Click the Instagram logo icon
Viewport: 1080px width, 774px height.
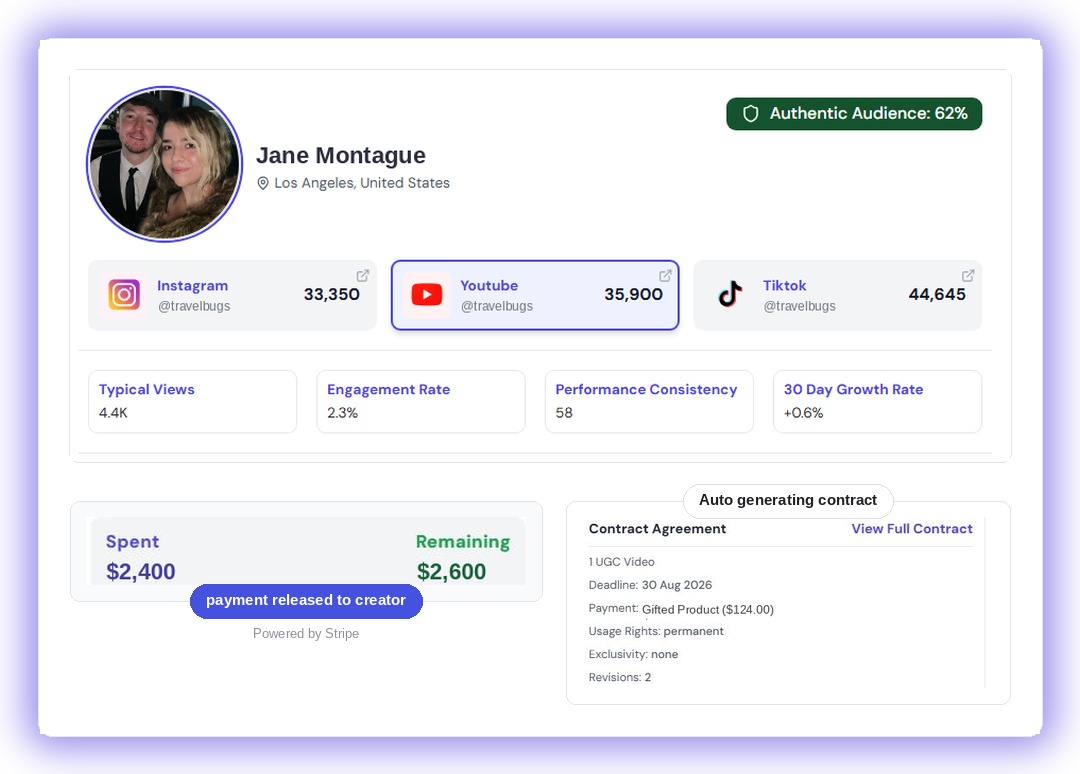point(124,295)
